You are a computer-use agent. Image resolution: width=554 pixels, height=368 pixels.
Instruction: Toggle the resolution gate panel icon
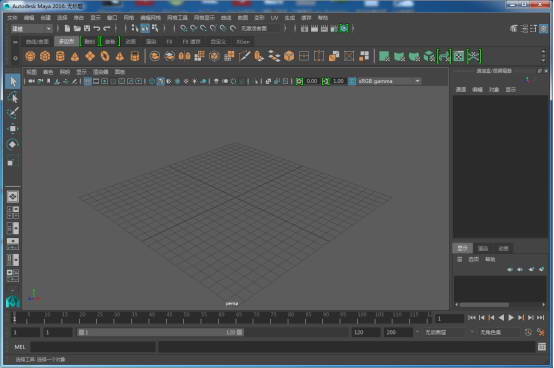coord(105,82)
